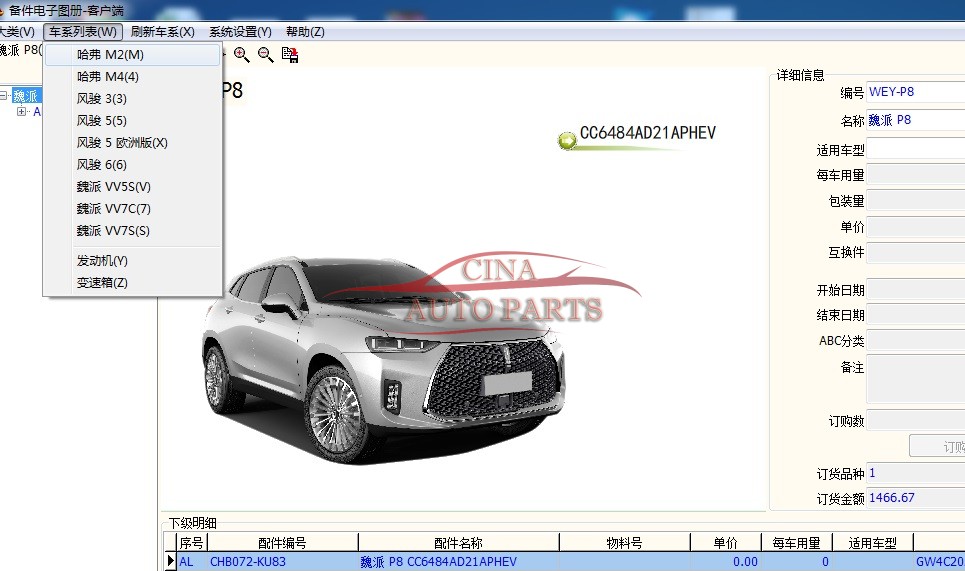Click the 配件编号 column header
Viewport: 965px width, 571px height.
click(282, 543)
